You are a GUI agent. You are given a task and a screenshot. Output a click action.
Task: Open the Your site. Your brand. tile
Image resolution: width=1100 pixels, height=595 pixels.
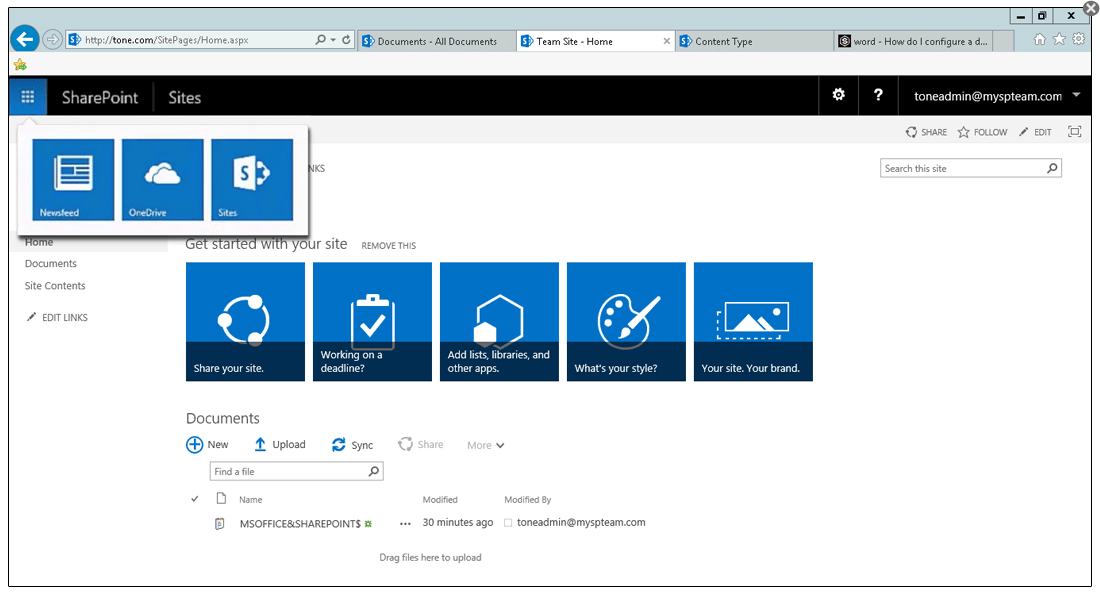point(753,322)
